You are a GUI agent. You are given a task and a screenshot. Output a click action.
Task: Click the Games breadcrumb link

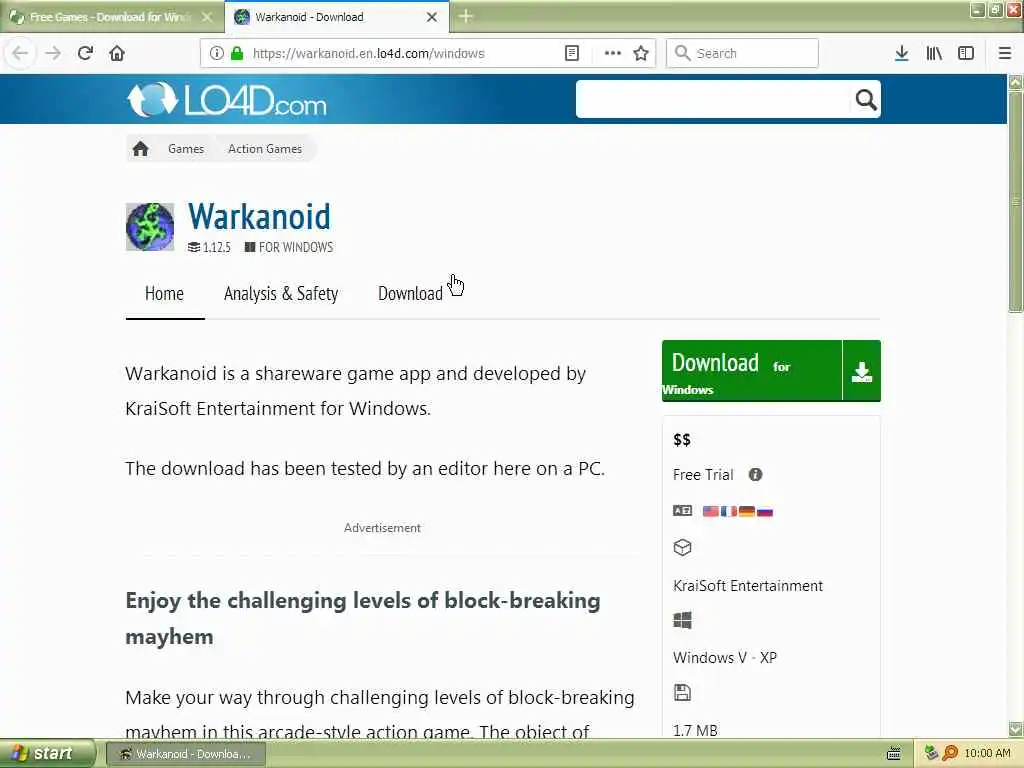tap(186, 149)
